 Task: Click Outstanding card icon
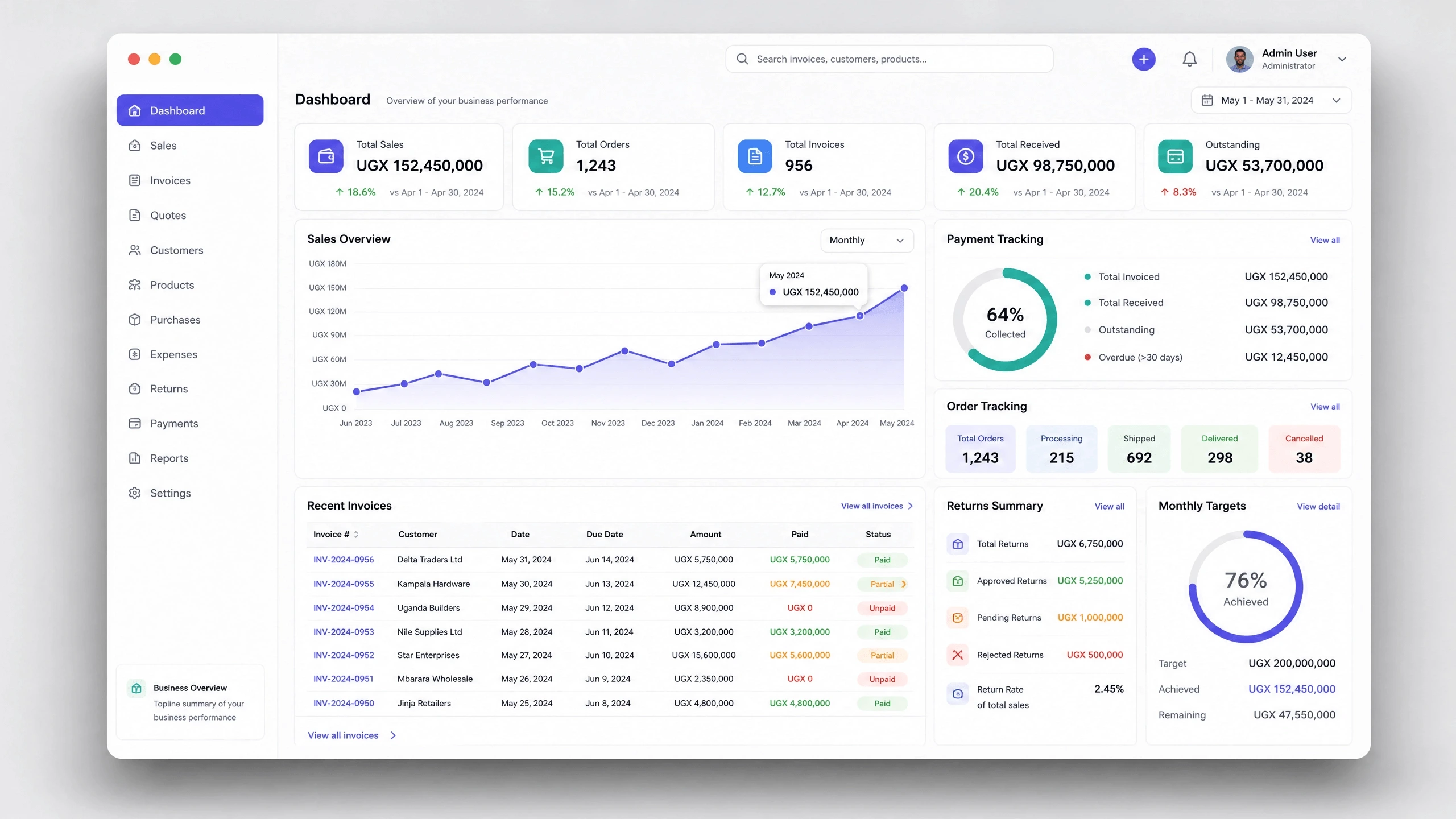pyautogui.click(x=1175, y=156)
